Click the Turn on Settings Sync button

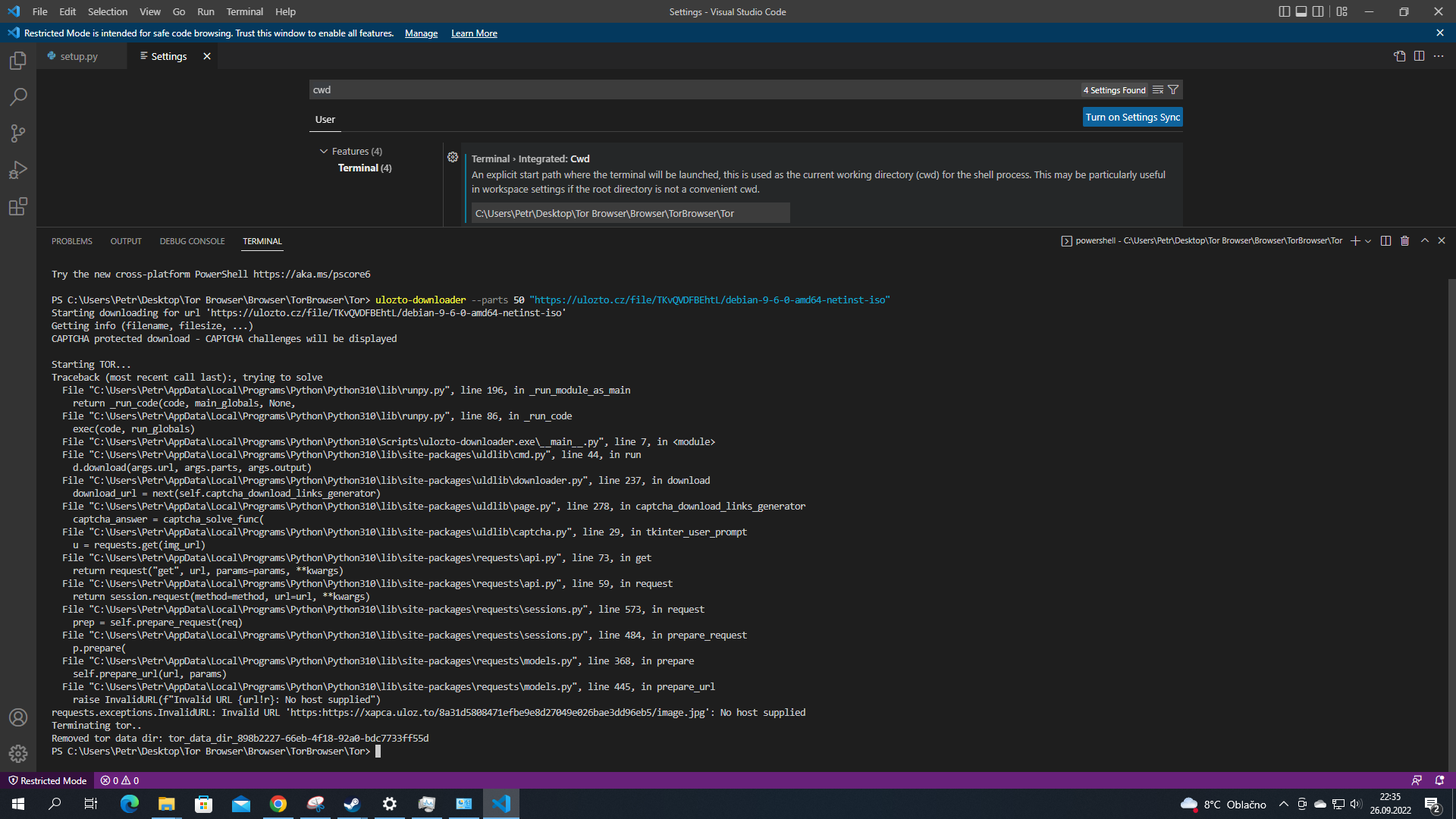point(1131,117)
